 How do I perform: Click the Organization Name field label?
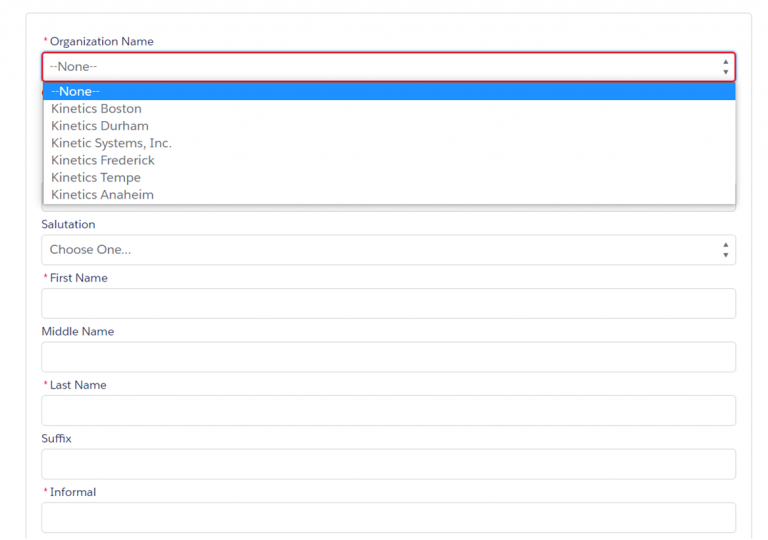click(x=101, y=41)
